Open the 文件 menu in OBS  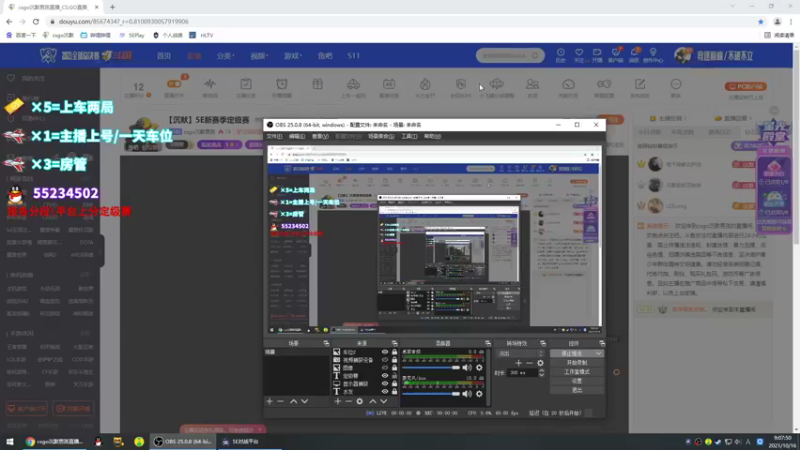pos(274,136)
